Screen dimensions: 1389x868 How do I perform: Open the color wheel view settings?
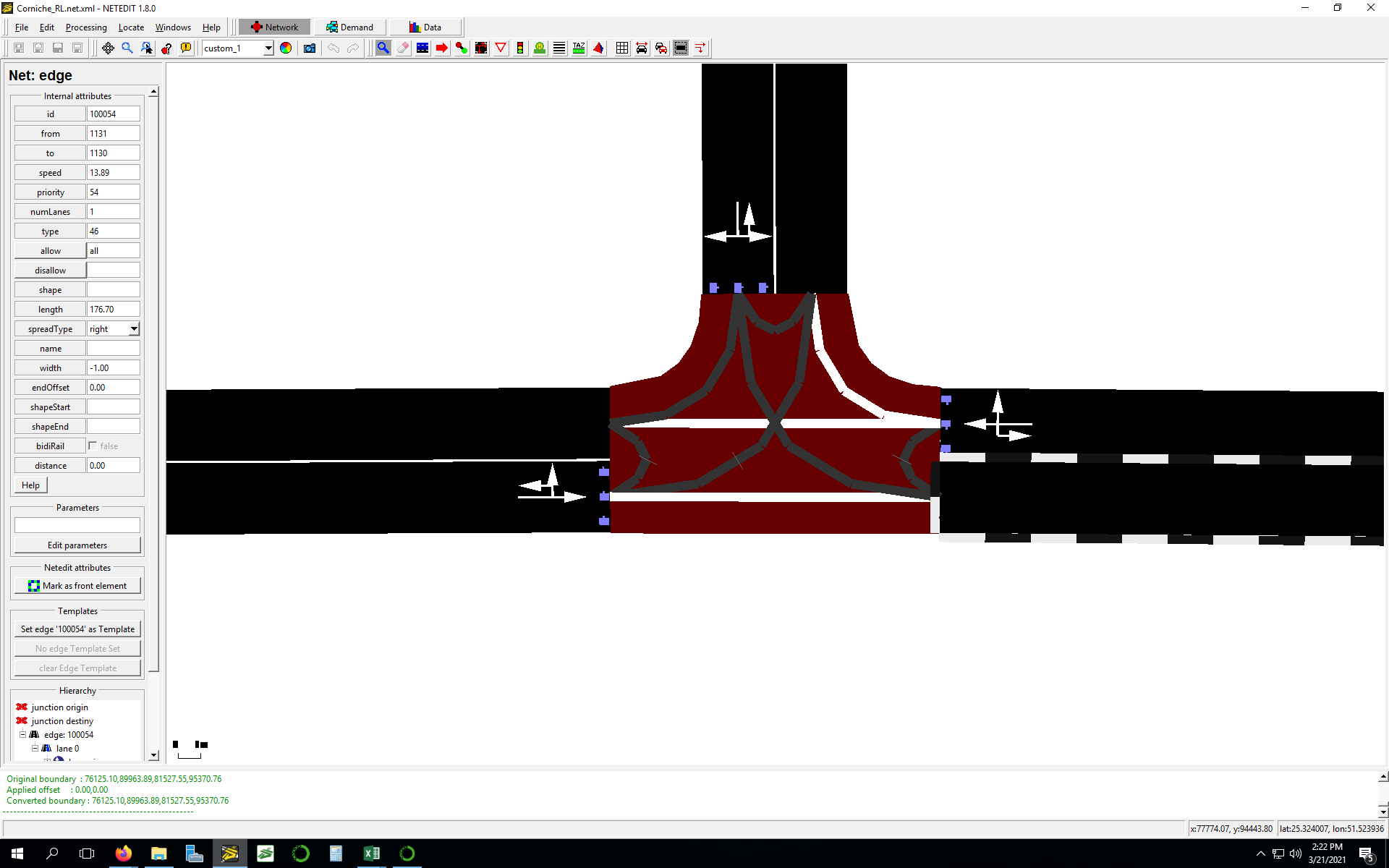(286, 48)
